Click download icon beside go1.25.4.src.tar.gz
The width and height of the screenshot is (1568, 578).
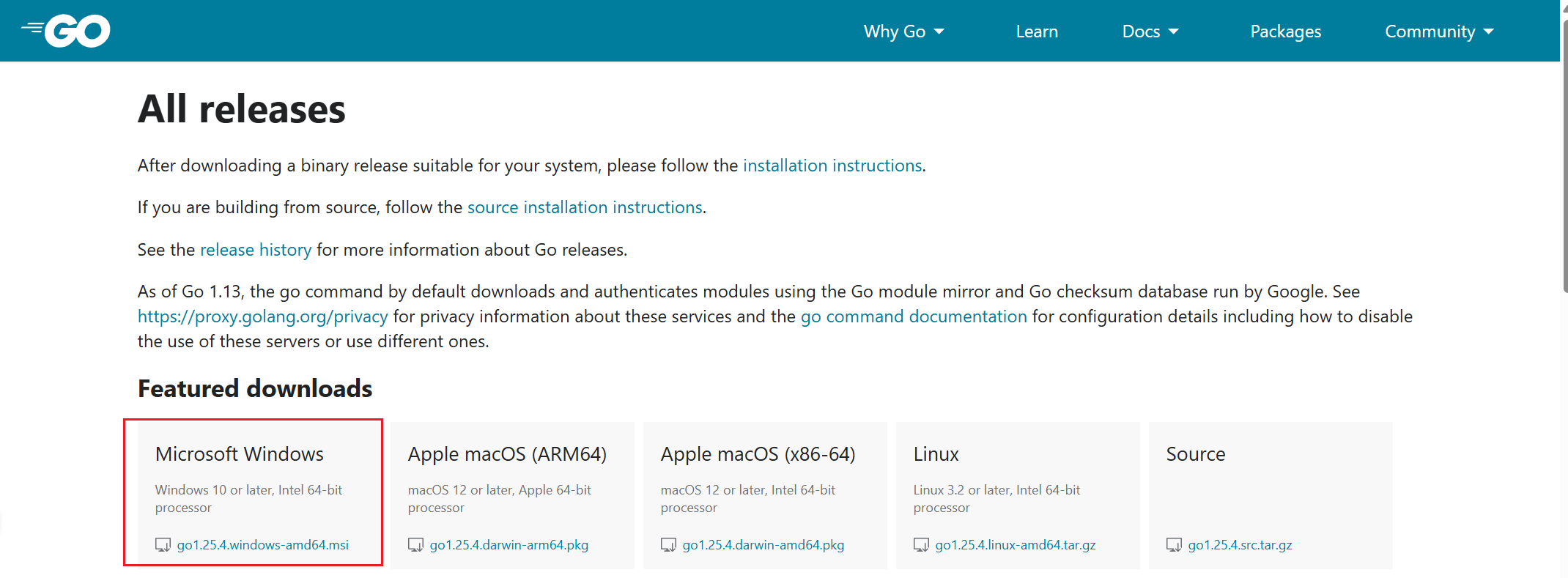(1174, 545)
